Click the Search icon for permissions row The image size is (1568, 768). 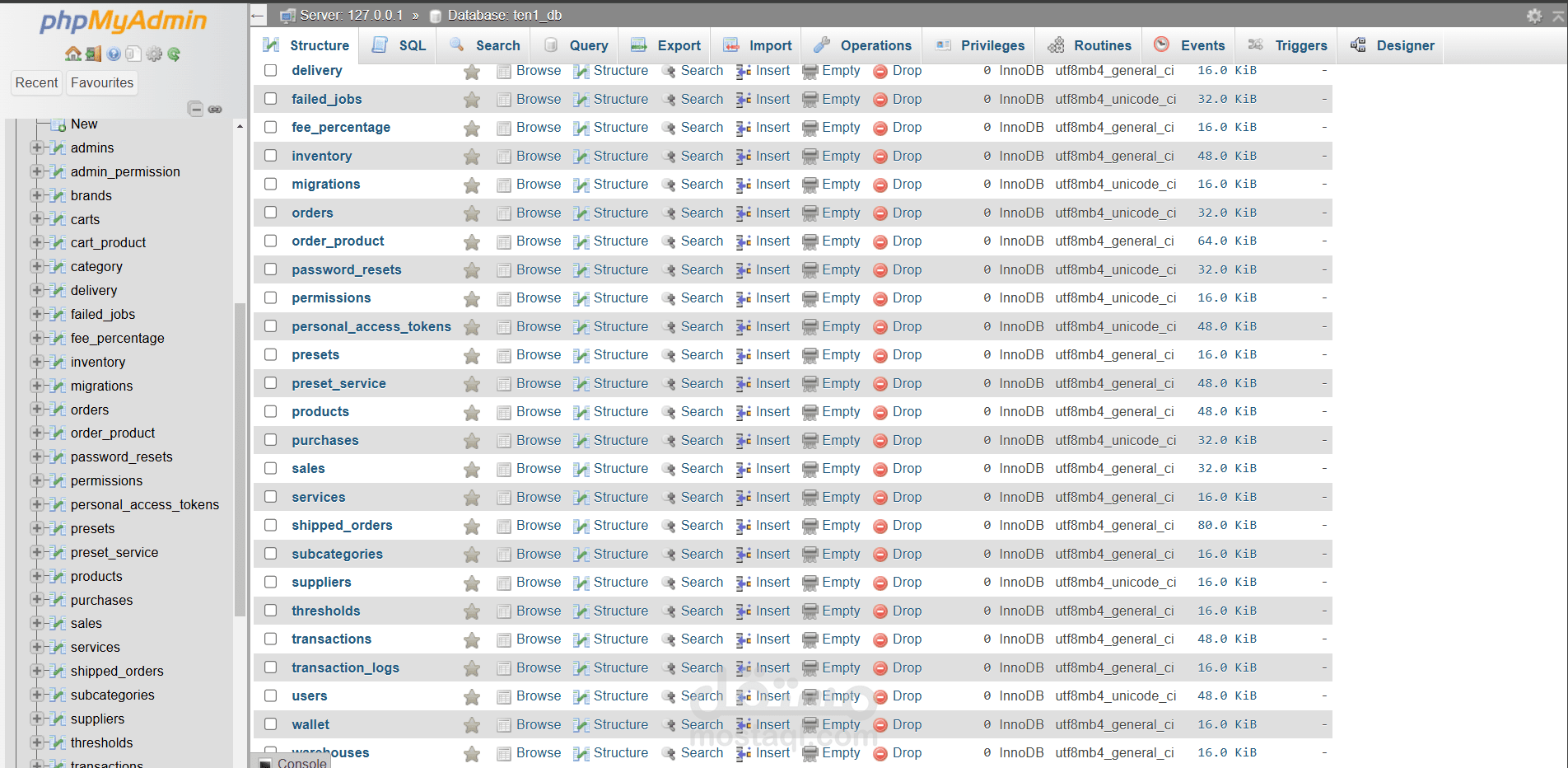click(670, 298)
